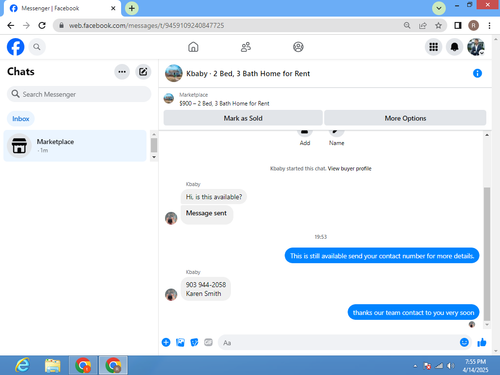Close the Messenger | Facebook tab
Screen dimensions: 500x375
click(113, 8)
